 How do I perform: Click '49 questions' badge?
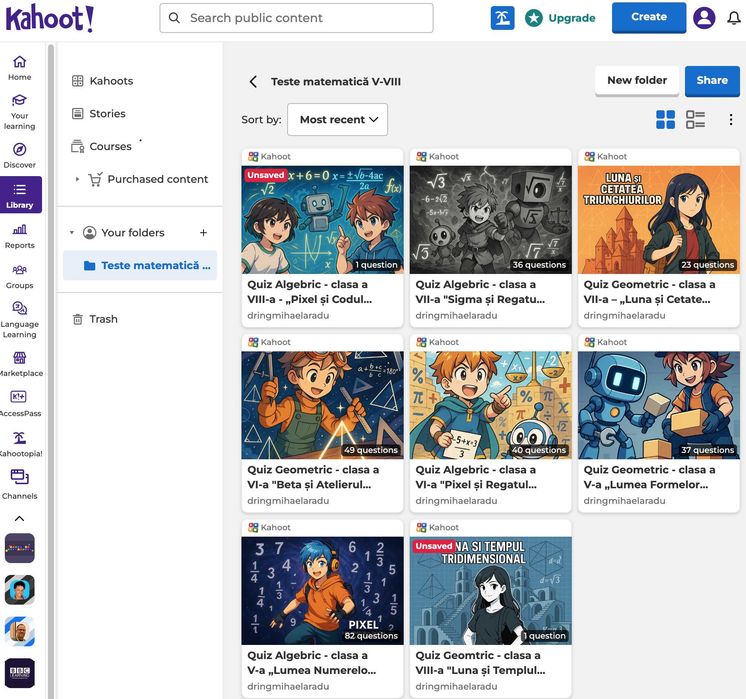pyautogui.click(x=371, y=450)
